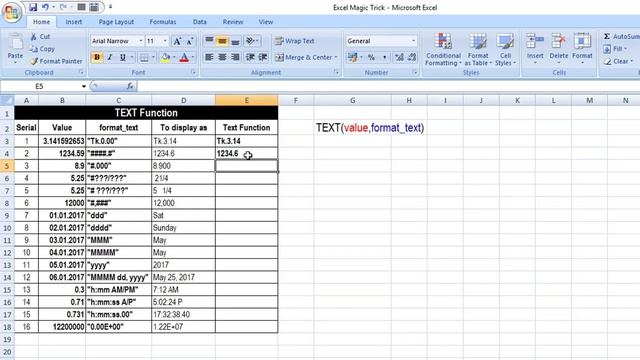Open the text orientation options
The width and height of the screenshot is (640, 360).
(x=251, y=41)
